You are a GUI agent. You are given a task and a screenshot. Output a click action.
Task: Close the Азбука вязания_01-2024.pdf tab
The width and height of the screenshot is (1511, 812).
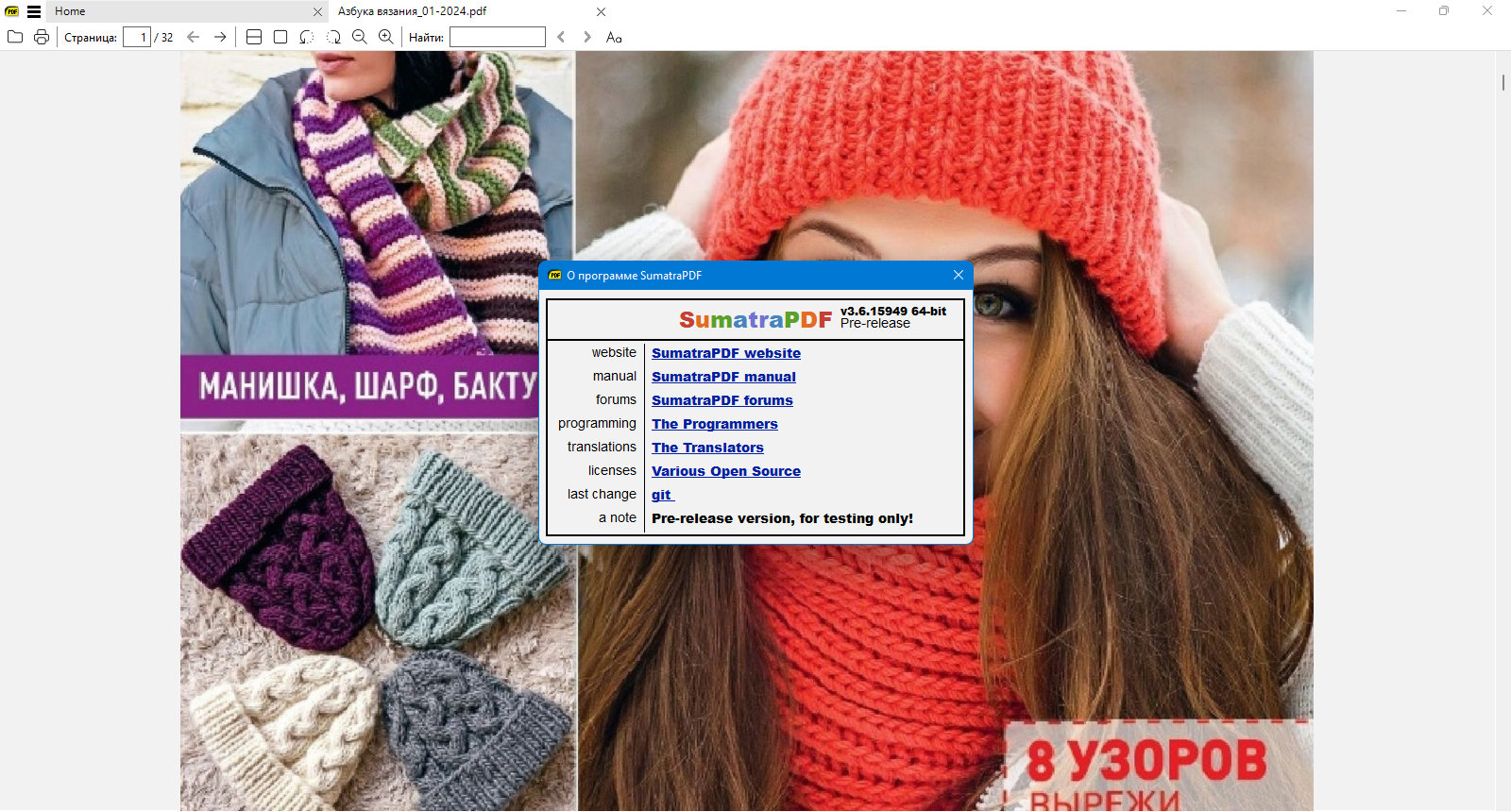pos(602,12)
